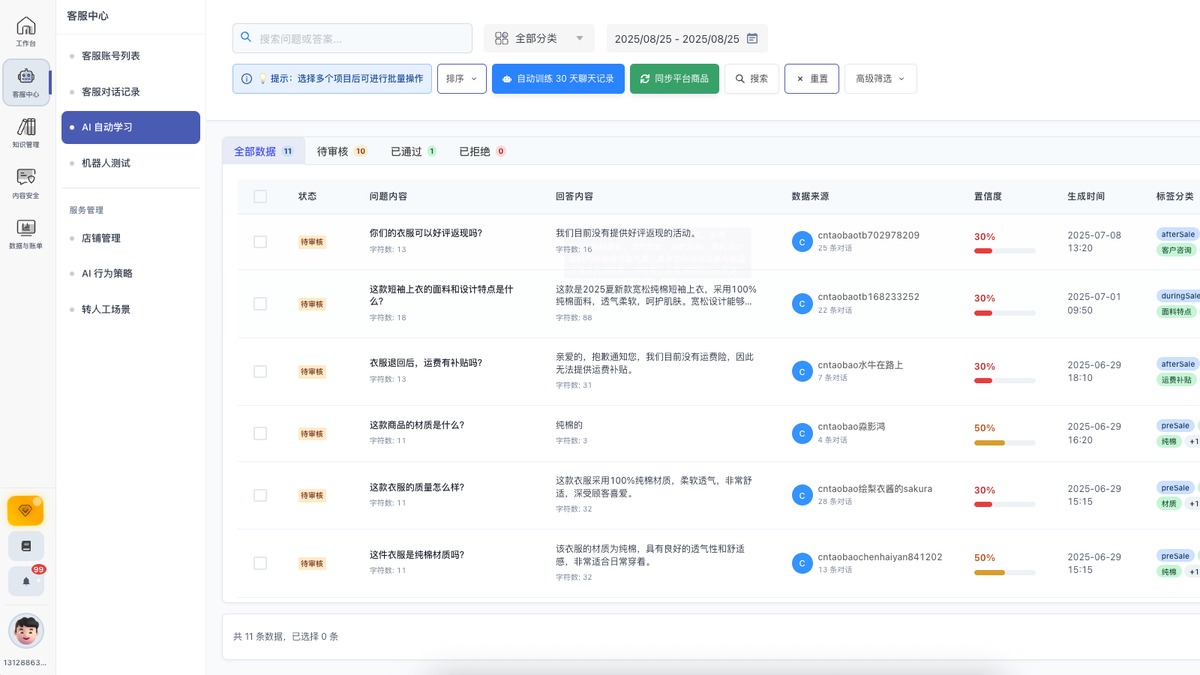
Task: Open 客服账号列表 menu item
Action: click(130, 56)
